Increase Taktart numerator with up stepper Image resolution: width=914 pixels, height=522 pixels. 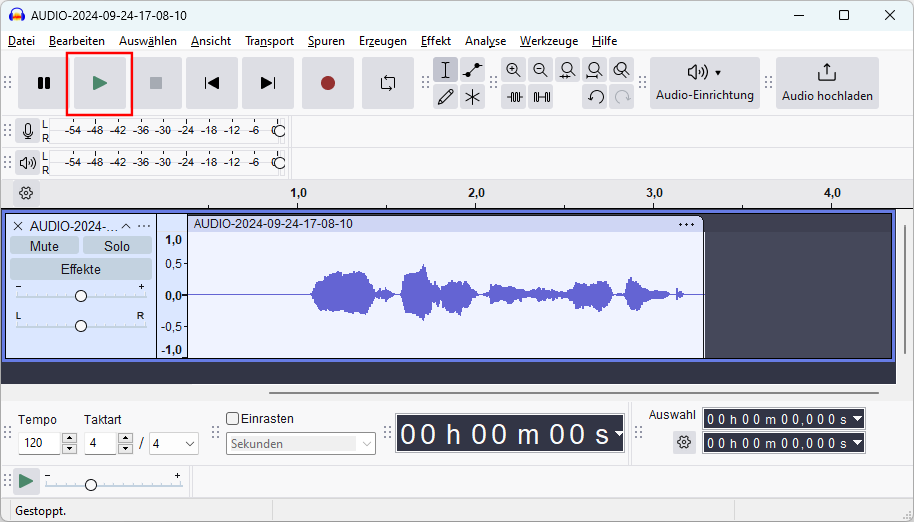(x=125, y=438)
